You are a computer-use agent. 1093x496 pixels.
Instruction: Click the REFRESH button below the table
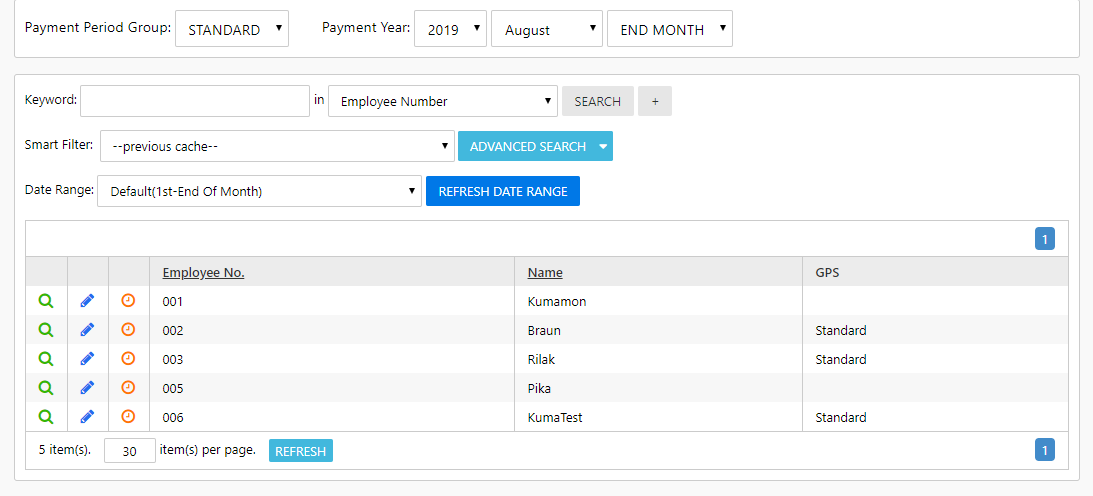tap(300, 451)
